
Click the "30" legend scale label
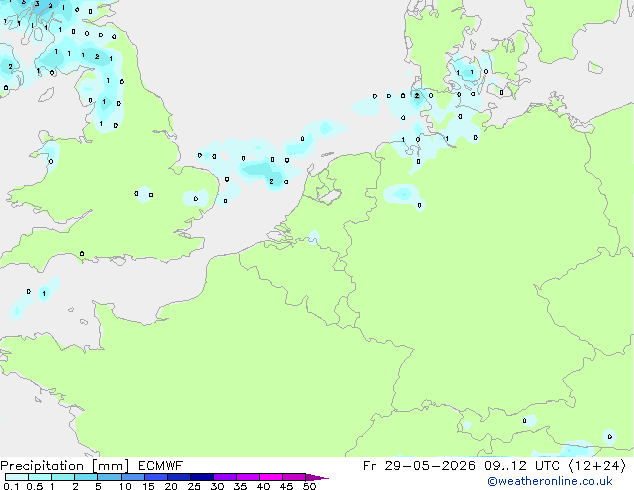pos(217,486)
